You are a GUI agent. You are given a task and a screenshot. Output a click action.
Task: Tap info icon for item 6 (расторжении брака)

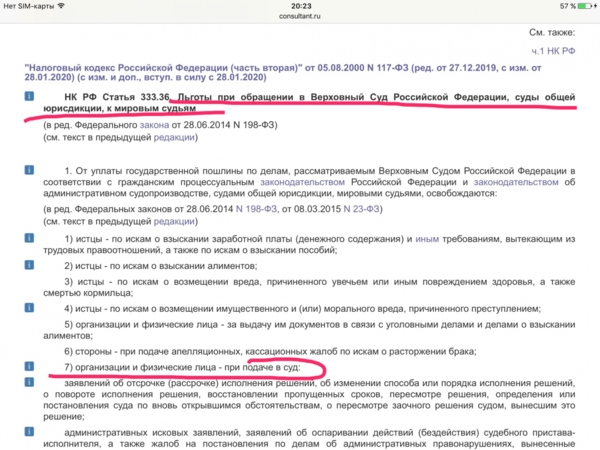click(x=28, y=354)
